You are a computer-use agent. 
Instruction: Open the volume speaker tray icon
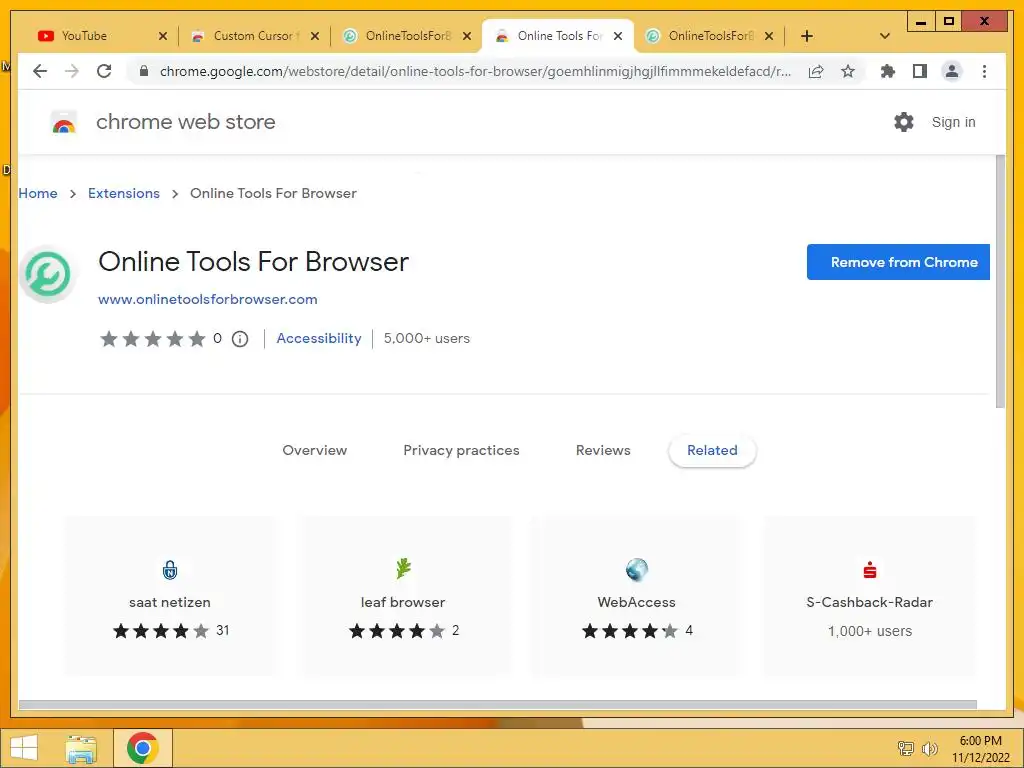point(929,748)
